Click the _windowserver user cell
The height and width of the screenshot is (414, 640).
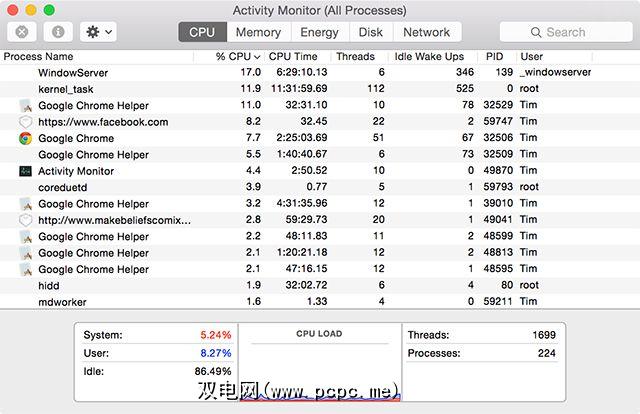click(x=555, y=72)
